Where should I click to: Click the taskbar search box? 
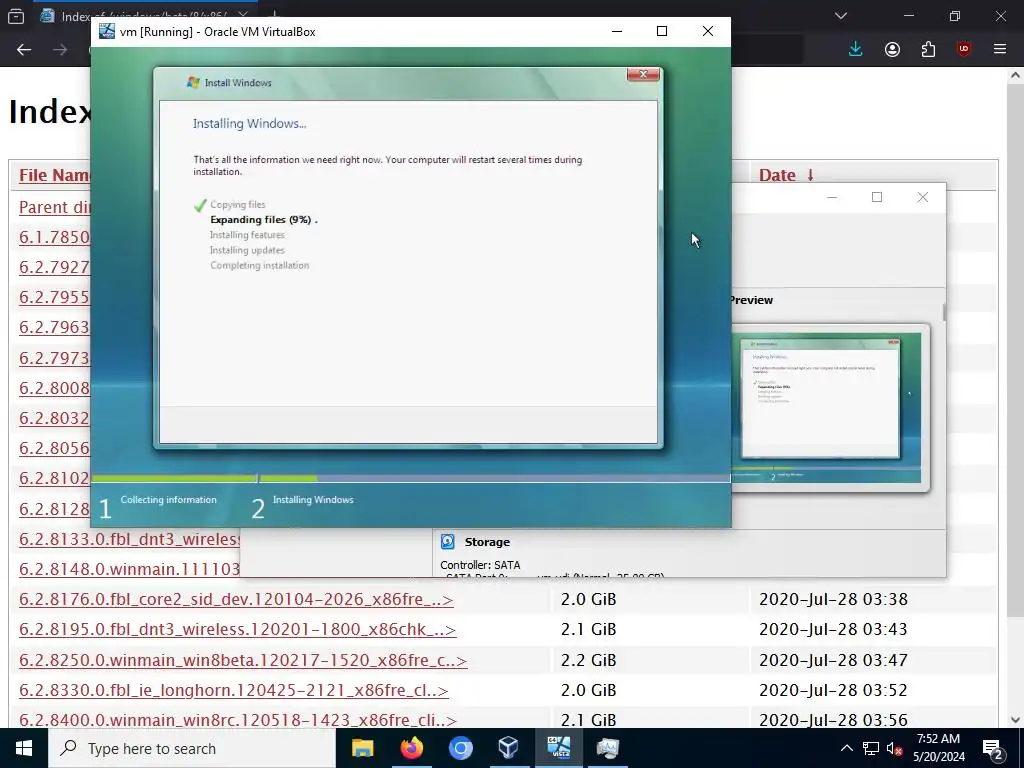(x=192, y=748)
